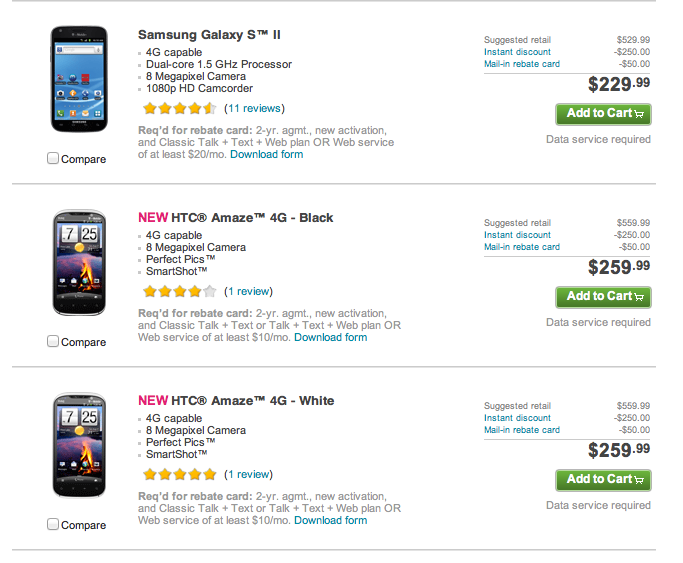Screen dimensions: 683x563
Task: View the 1 review for HTC Amaze Black
Action: click(248, 291)
